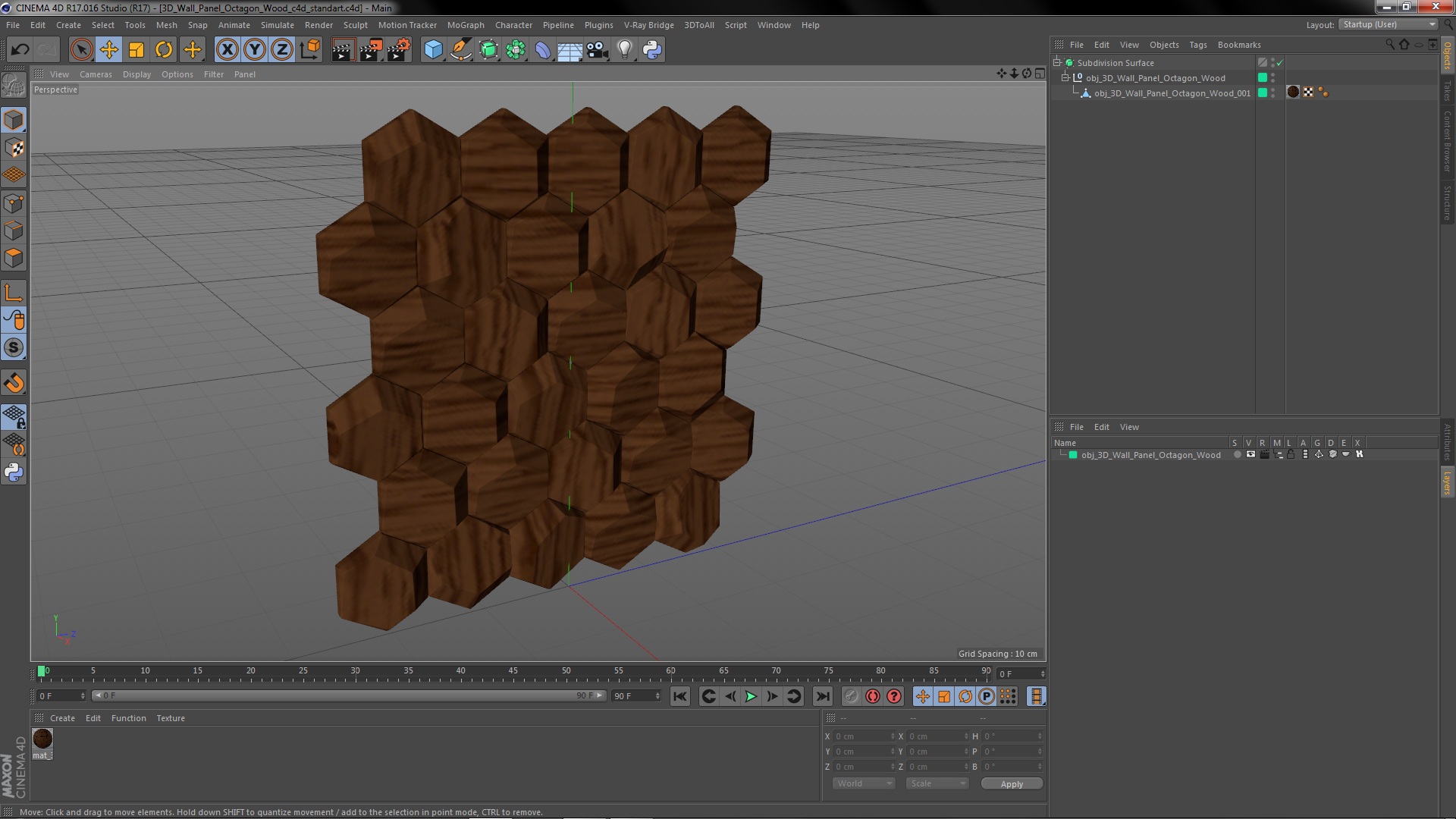Open Material Manager Texture menu
The height and width of the screenshot is (819, 1456).
[x=171, y=718]
